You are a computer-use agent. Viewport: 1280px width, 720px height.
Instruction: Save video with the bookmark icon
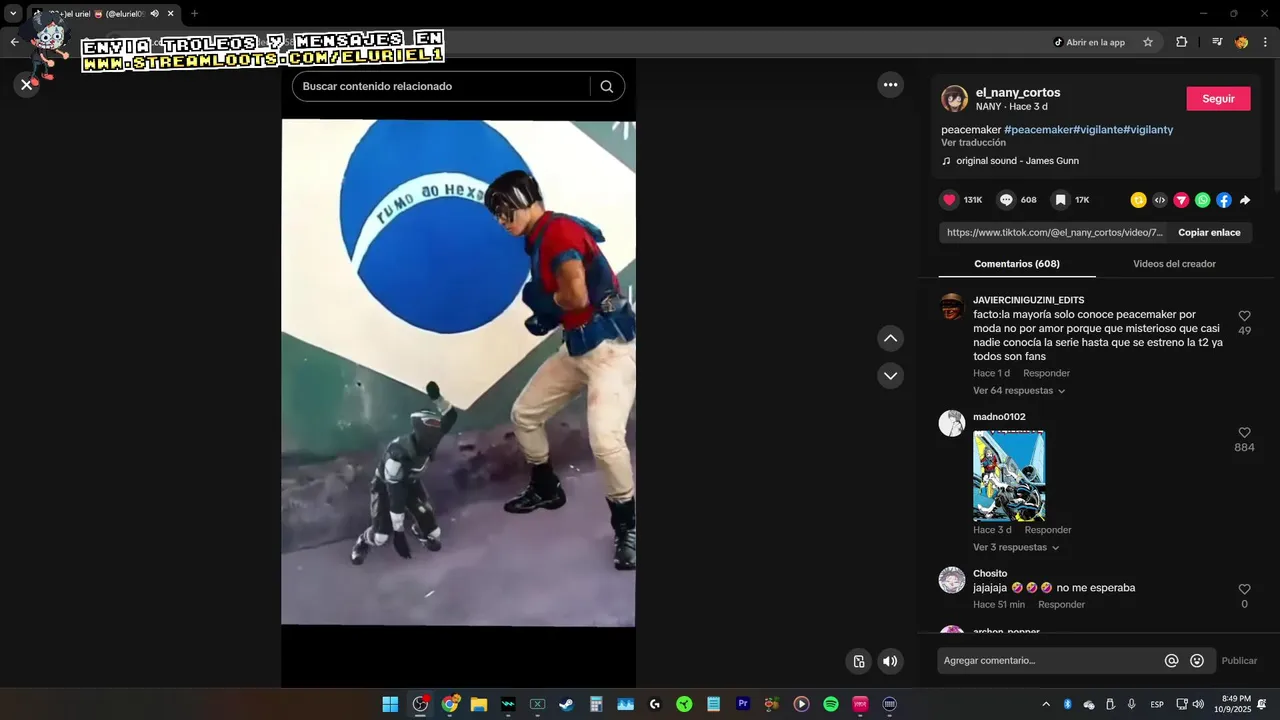1061,200
